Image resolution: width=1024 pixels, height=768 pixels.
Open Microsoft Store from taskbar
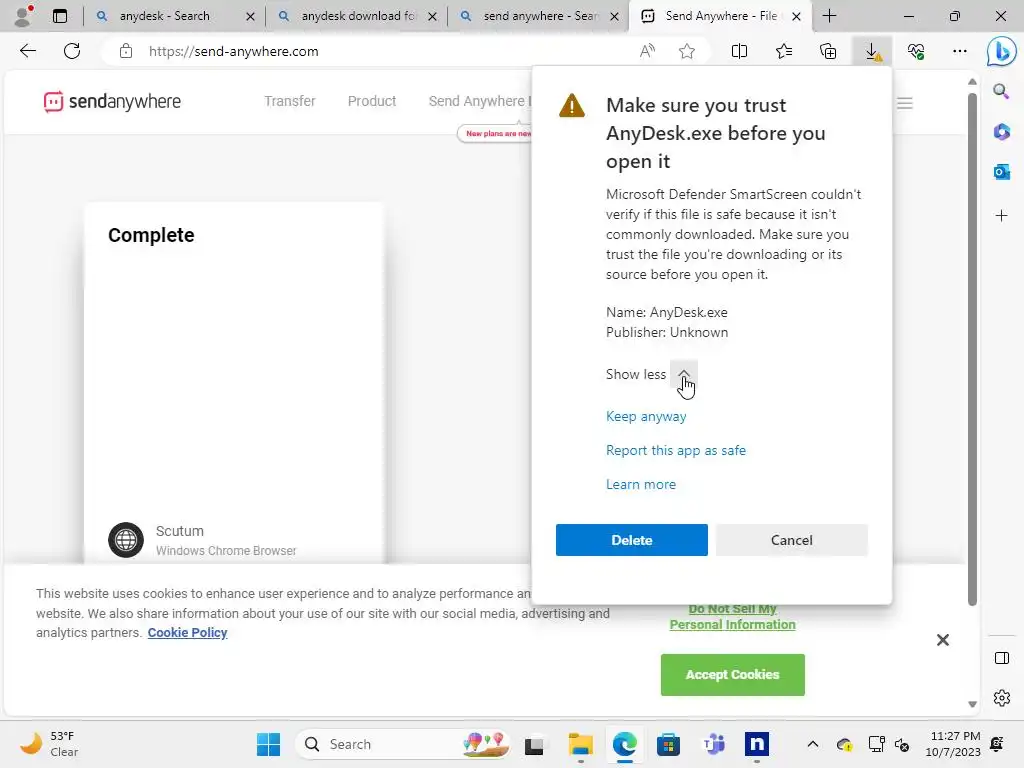tap(668, 744)
